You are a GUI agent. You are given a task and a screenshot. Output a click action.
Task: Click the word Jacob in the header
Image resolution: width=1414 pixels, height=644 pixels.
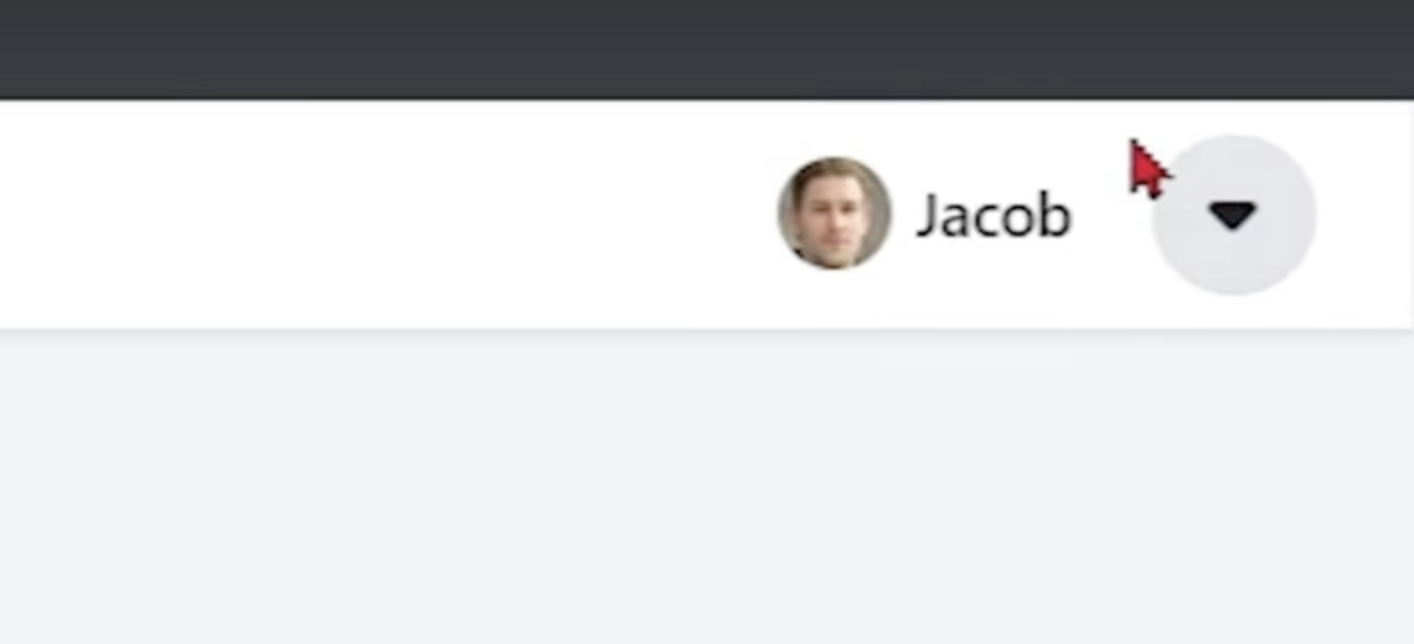[x=993, y=215]
